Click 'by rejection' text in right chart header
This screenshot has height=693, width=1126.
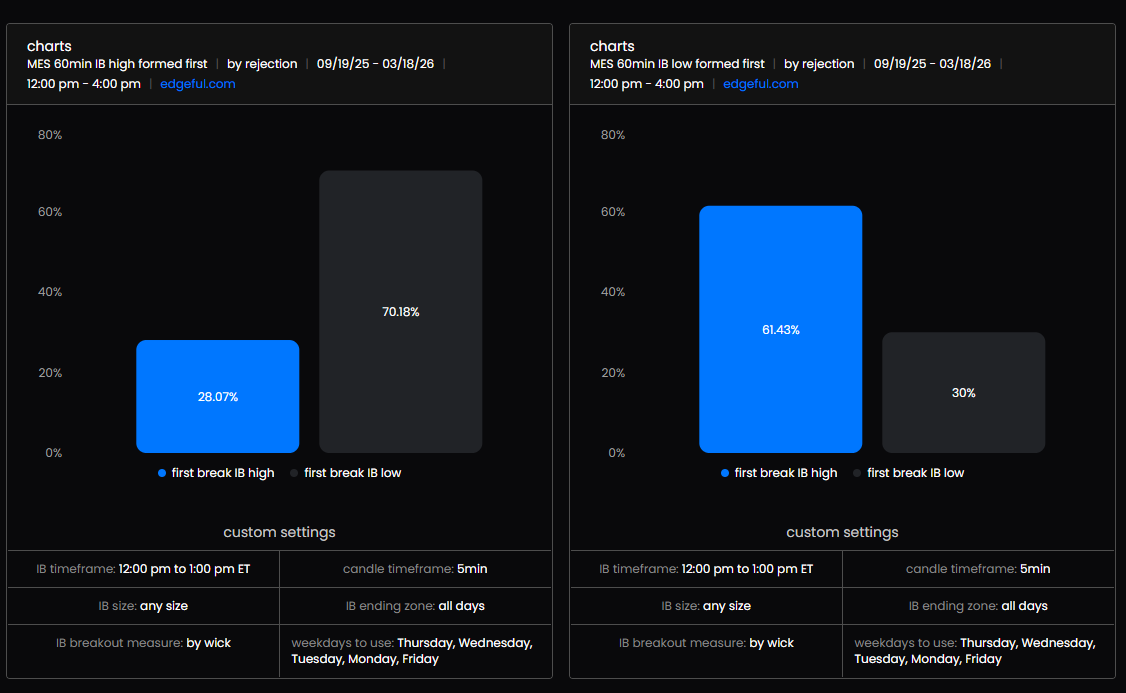pos(819,64)
